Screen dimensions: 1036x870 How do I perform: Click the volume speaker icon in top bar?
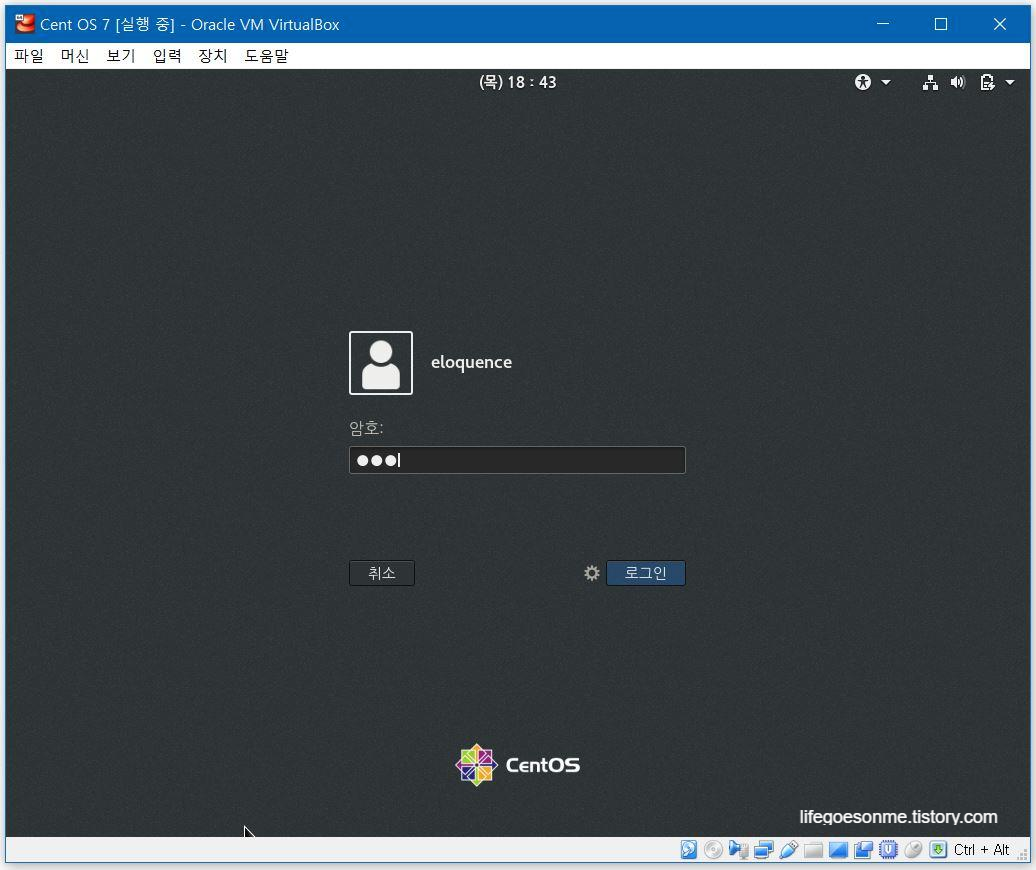coord(958,83)
